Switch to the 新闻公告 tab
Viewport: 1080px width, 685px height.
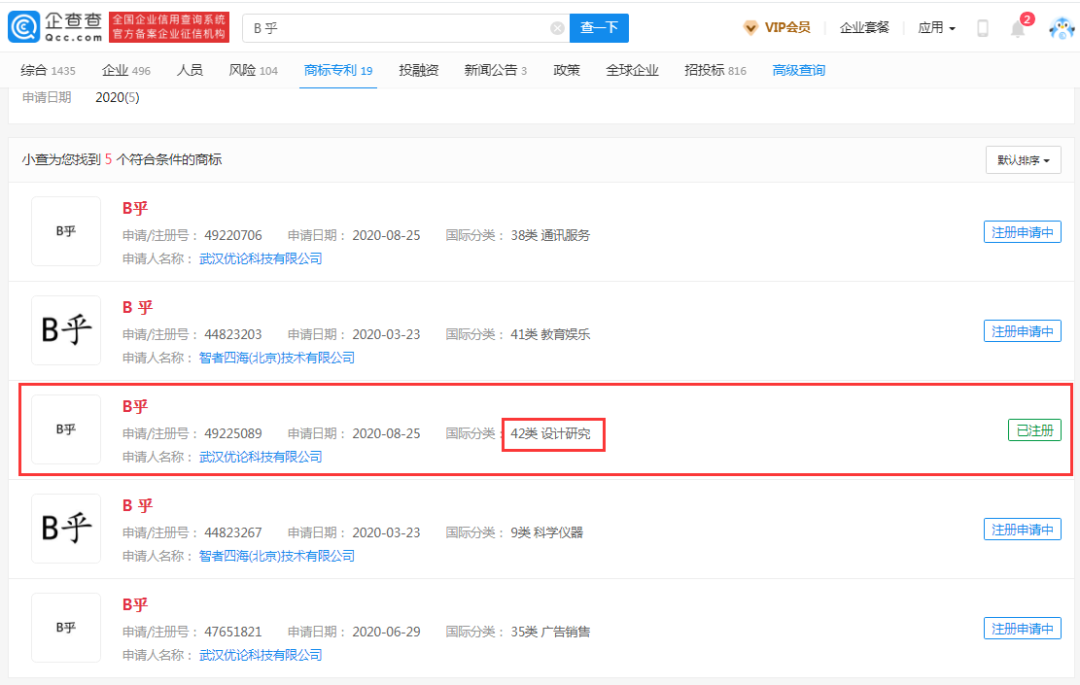click(495, 70)
